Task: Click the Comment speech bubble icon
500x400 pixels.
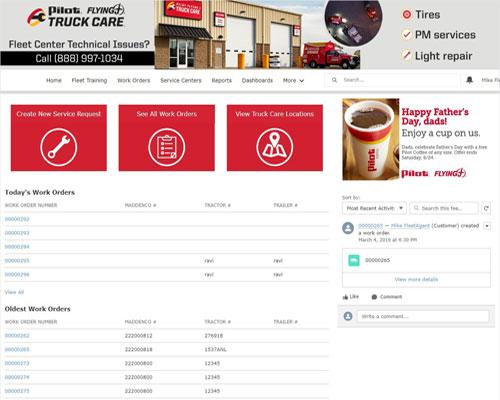Action: pyautogui.click(x=374, y=297)
